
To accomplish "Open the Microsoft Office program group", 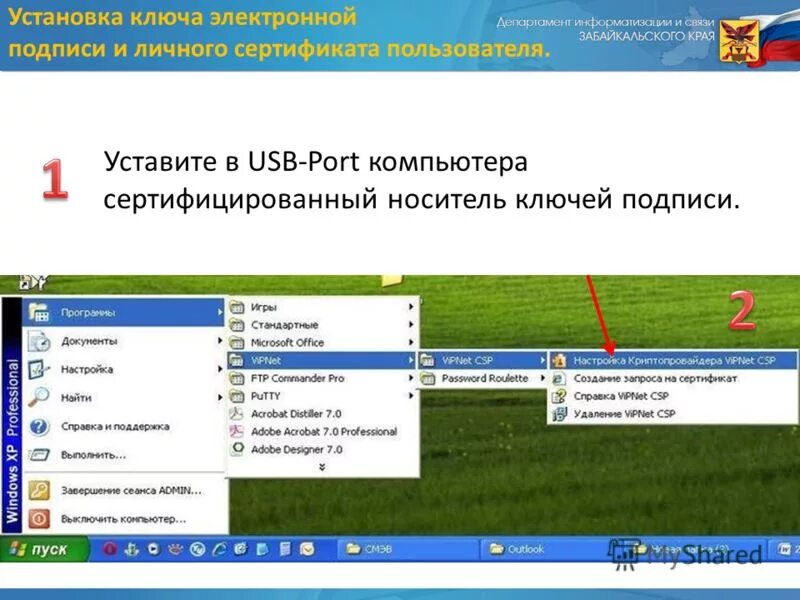I will pyautogui.click(x=322, y=343).
